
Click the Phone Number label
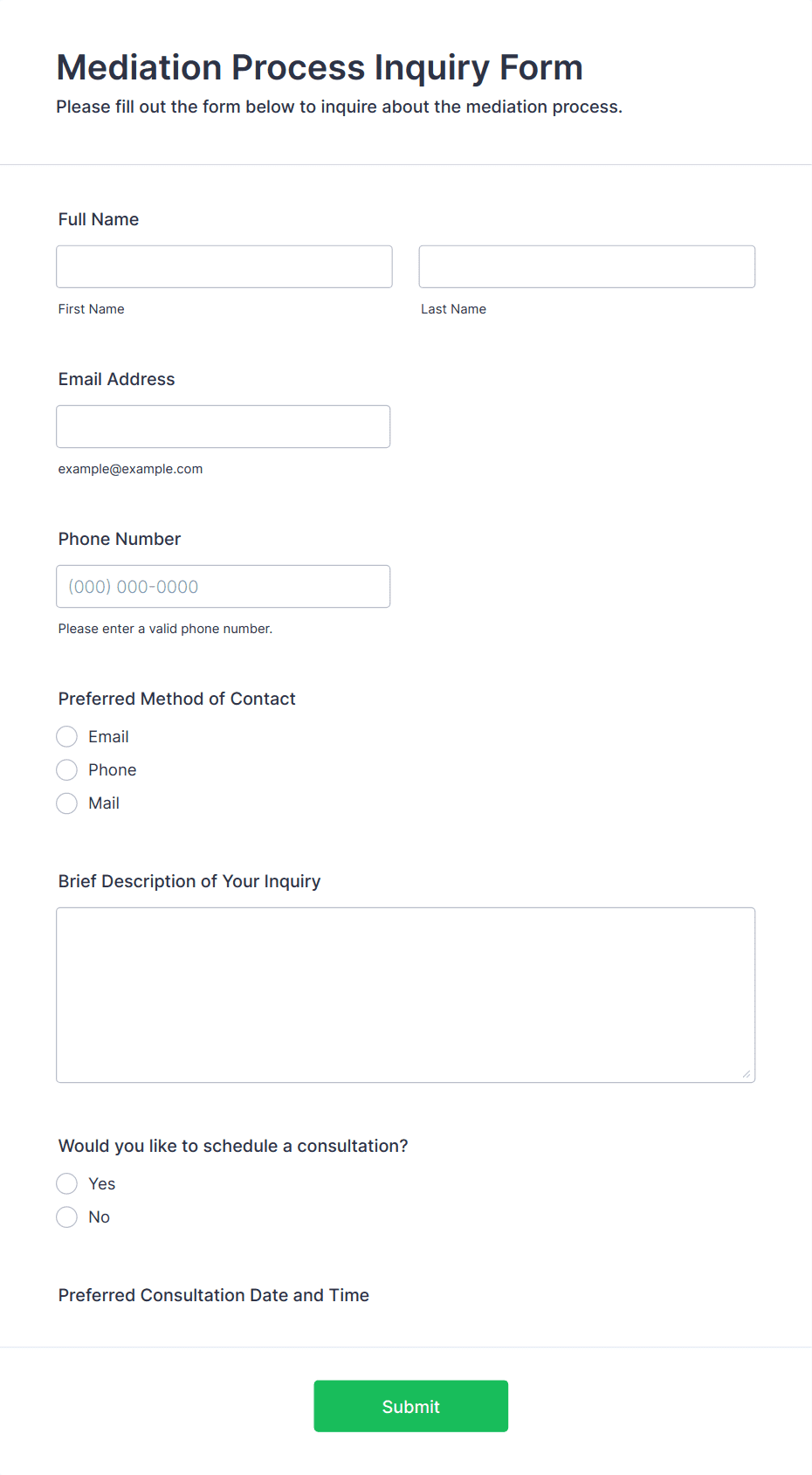pyautogui.click(x=120, y=539)
